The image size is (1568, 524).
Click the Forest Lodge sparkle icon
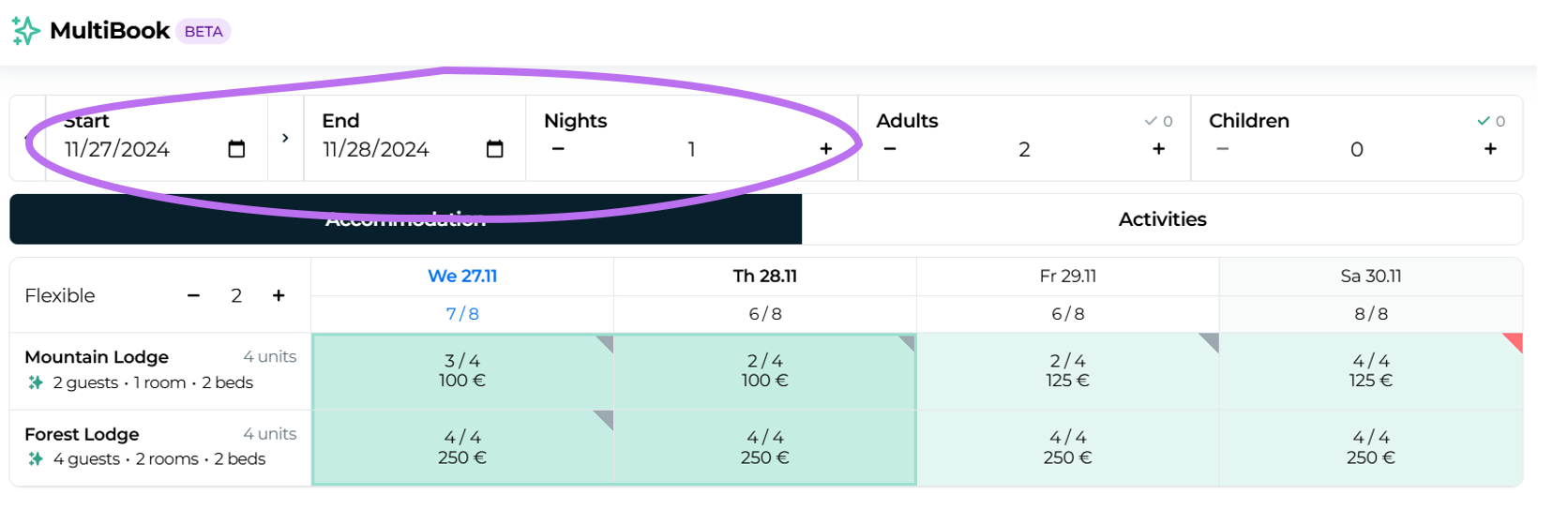(x=36, y=459)
